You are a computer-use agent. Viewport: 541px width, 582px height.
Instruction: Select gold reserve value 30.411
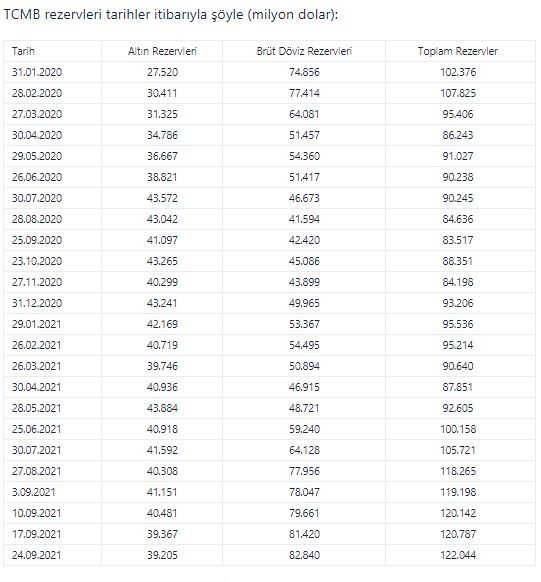162,93
